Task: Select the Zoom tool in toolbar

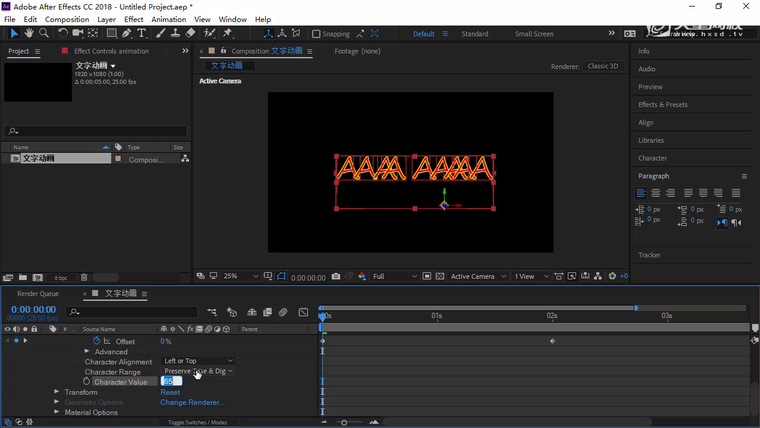Action: click(44, 33)
